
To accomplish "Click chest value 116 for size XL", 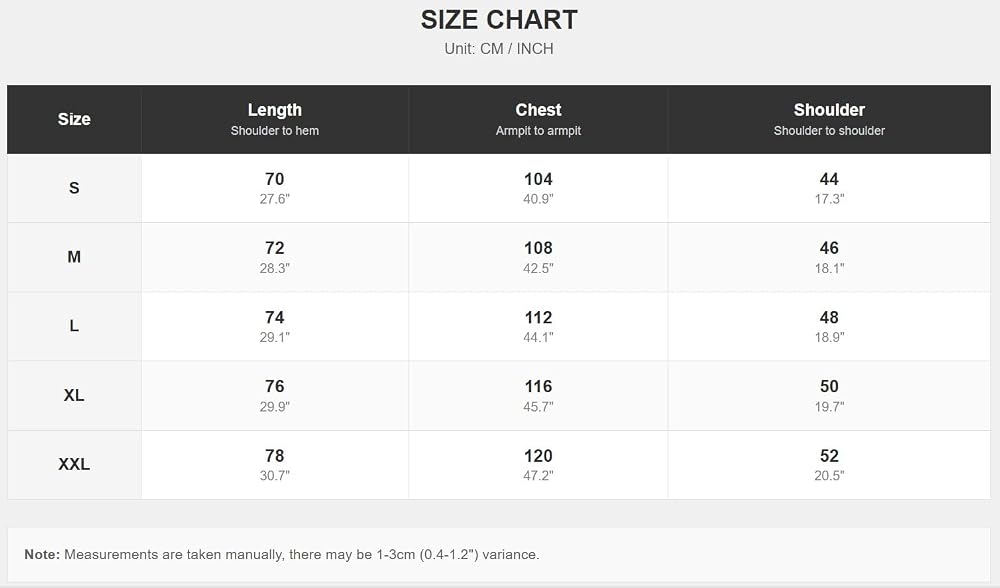I will [538, 386].
